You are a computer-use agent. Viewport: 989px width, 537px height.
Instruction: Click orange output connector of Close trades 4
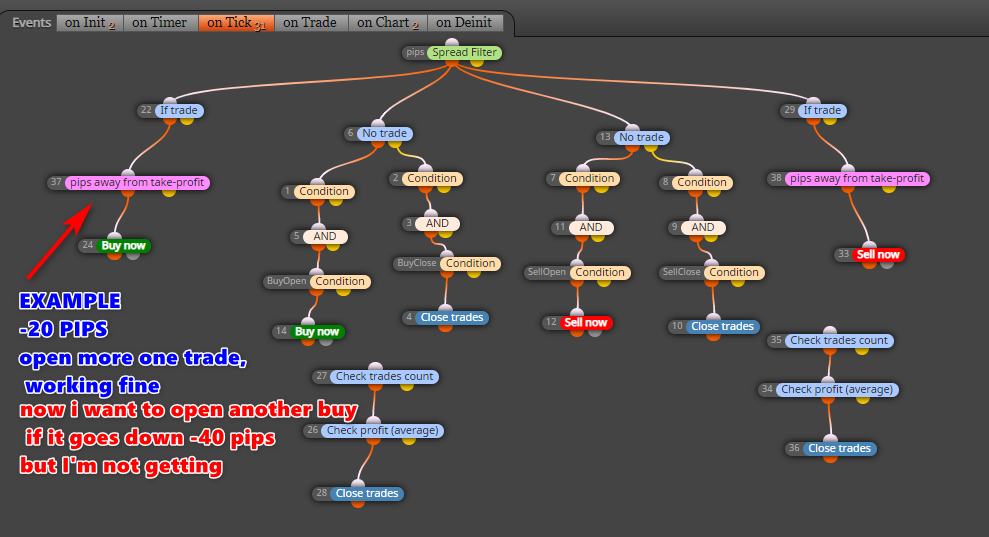tap(445, 327)
